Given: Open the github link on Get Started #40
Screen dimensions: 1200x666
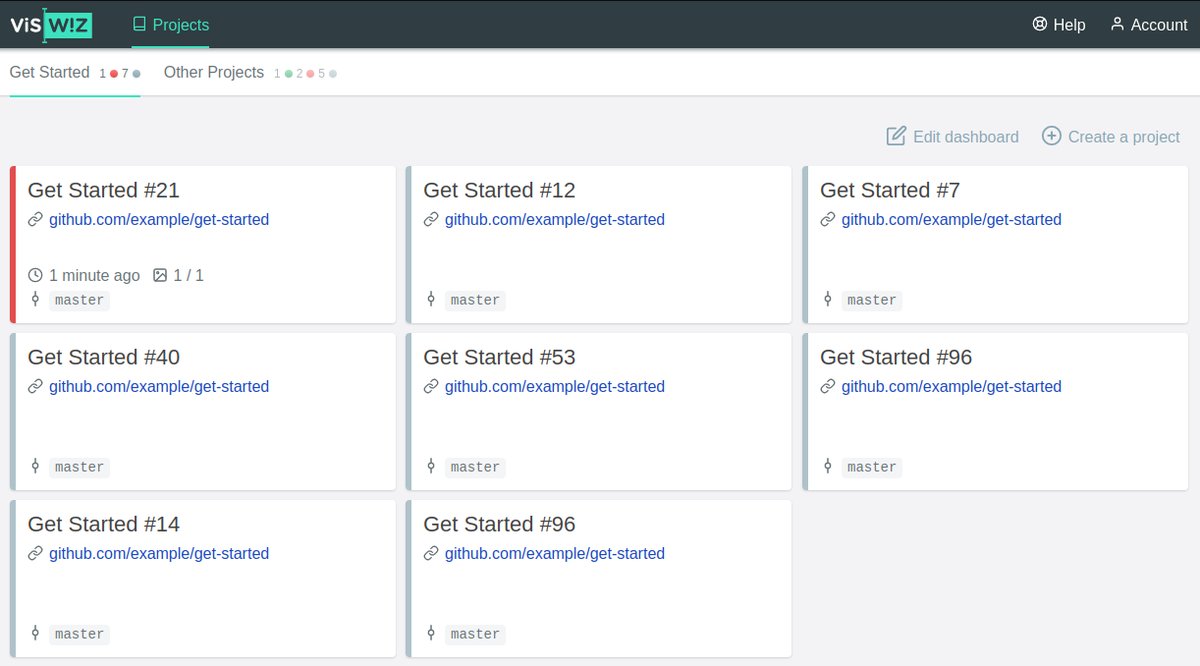Looking at the screenshot, I should (159, 387).
